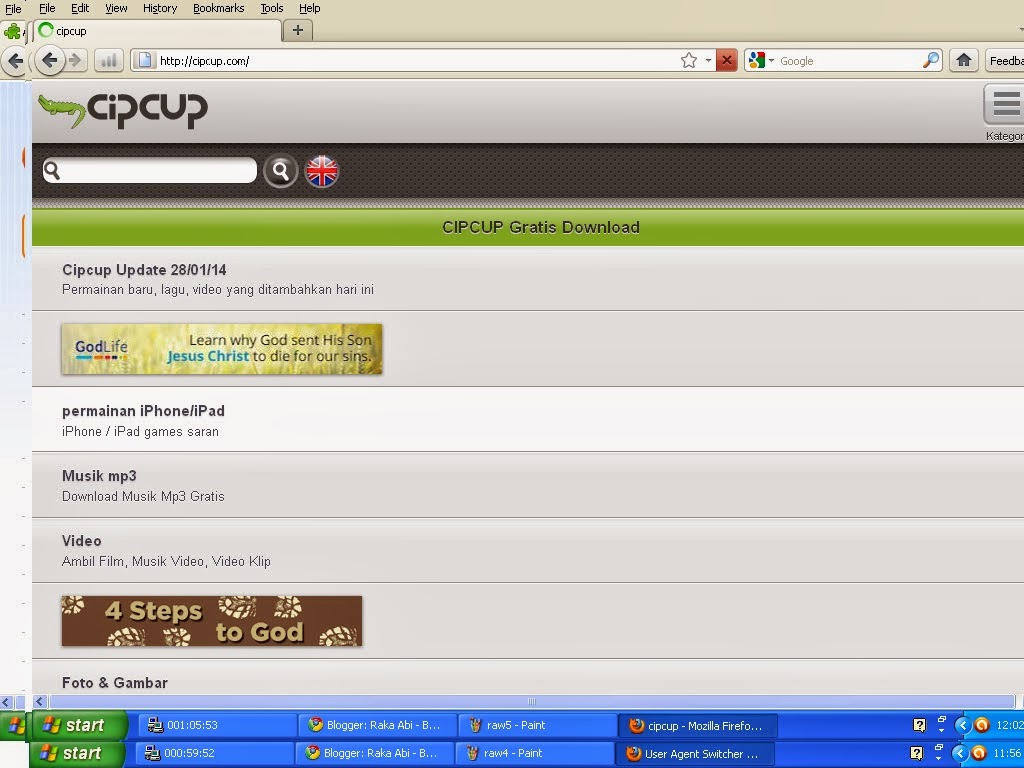1024x768 pixels.
Task: Click the page identity icon before the URL
Action: tap(145, 61)
